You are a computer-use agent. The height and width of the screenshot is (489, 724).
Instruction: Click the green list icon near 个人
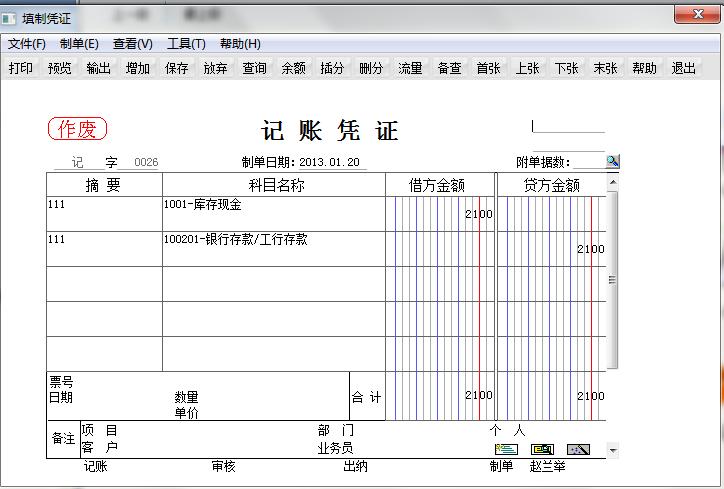coord(507,449)
